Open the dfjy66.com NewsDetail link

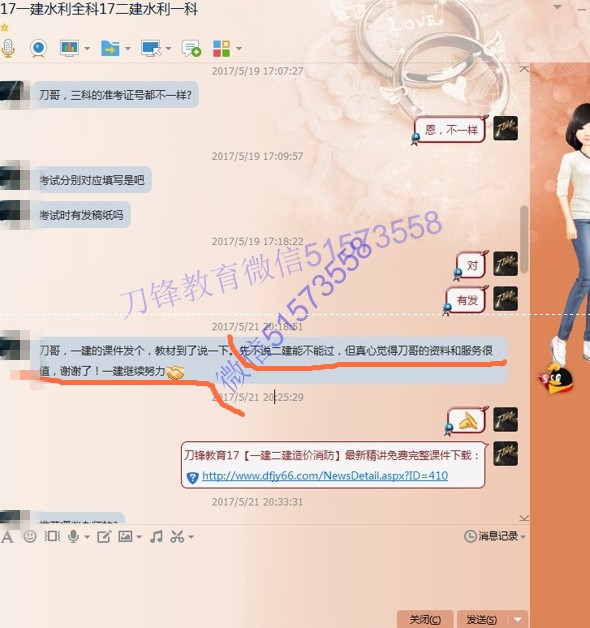click(x=325, y=476)
